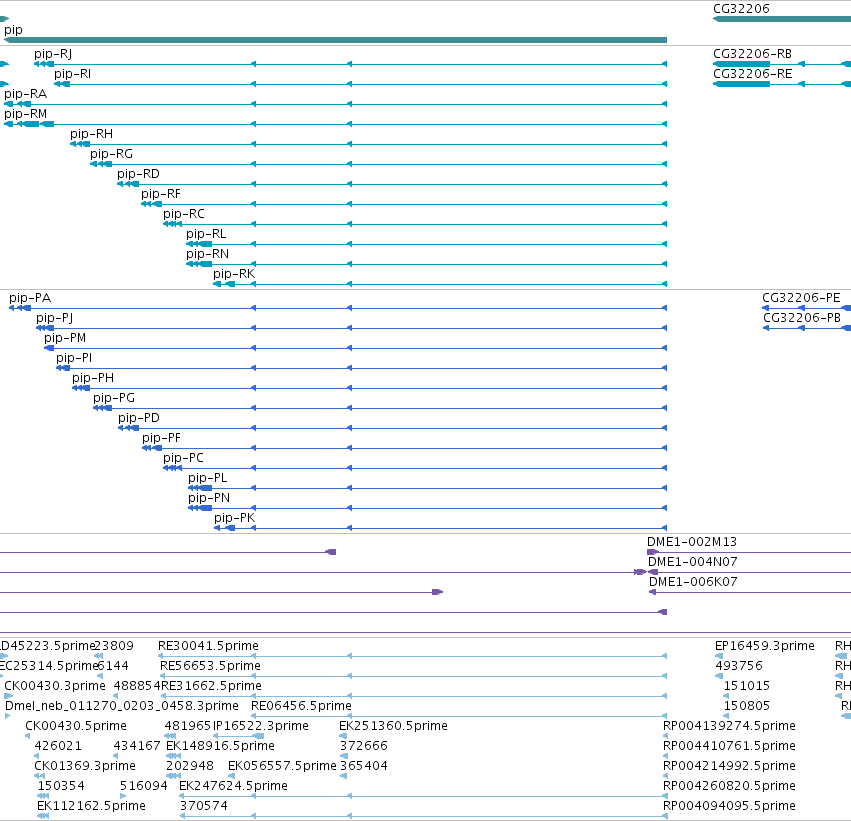Select CG32206-PB protein label
851x821 pixels.
click(x=802, y=318)
